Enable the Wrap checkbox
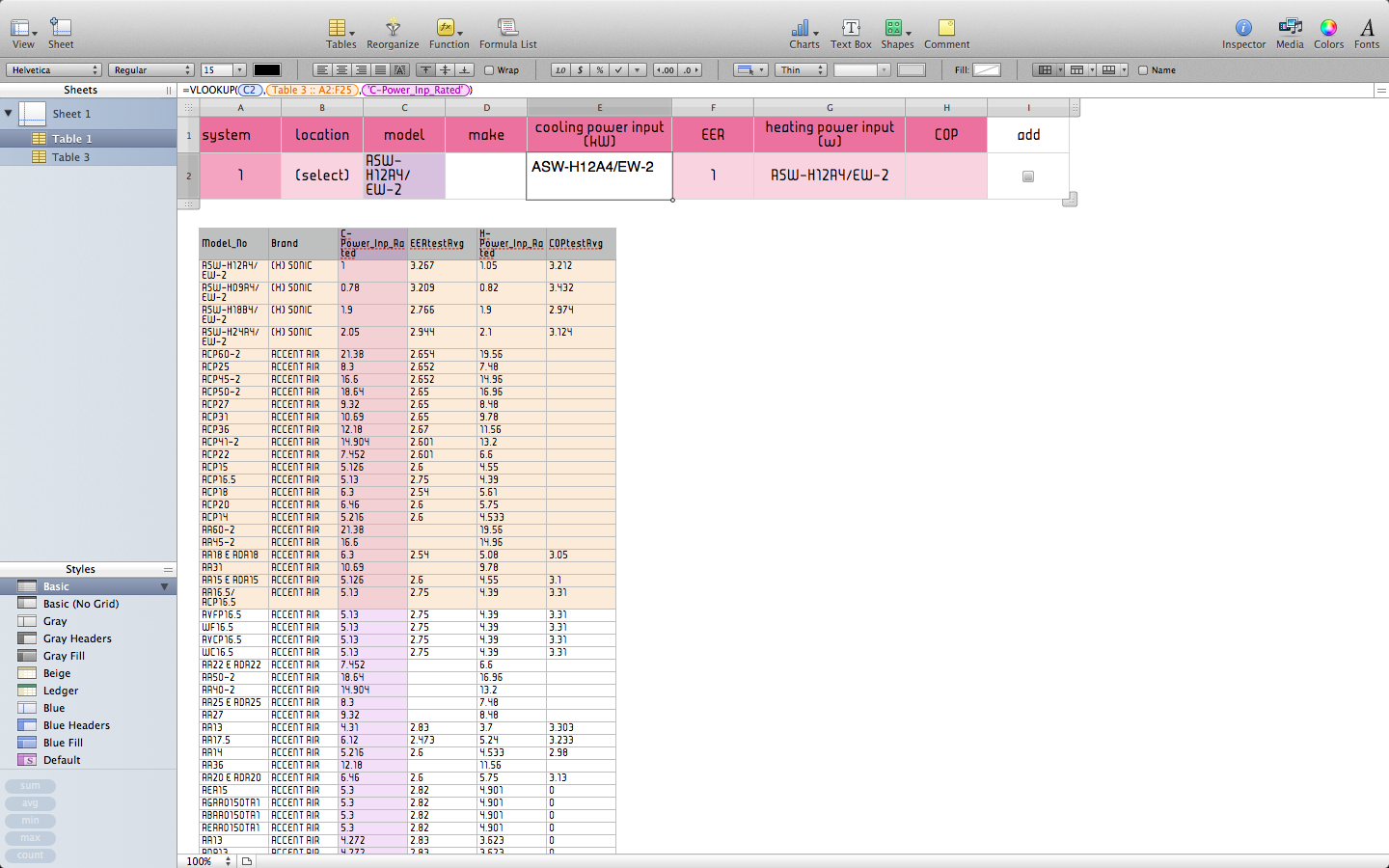The image size is (1389, 868). [489, 70]
